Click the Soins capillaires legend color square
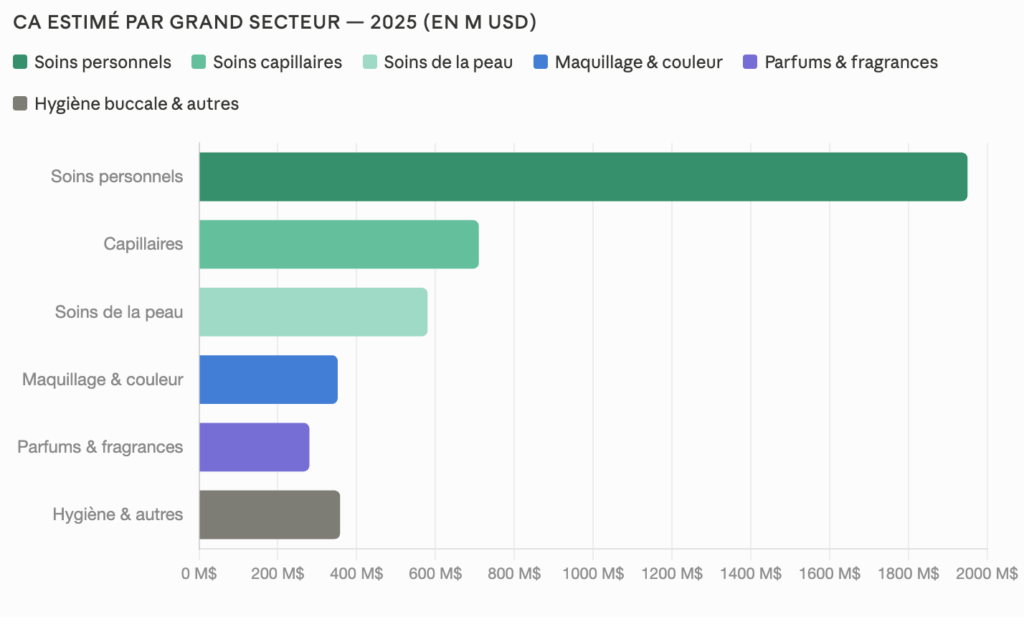Viewport: 1024px width, 617px height. pyautogui.click(x=199, y=62)
